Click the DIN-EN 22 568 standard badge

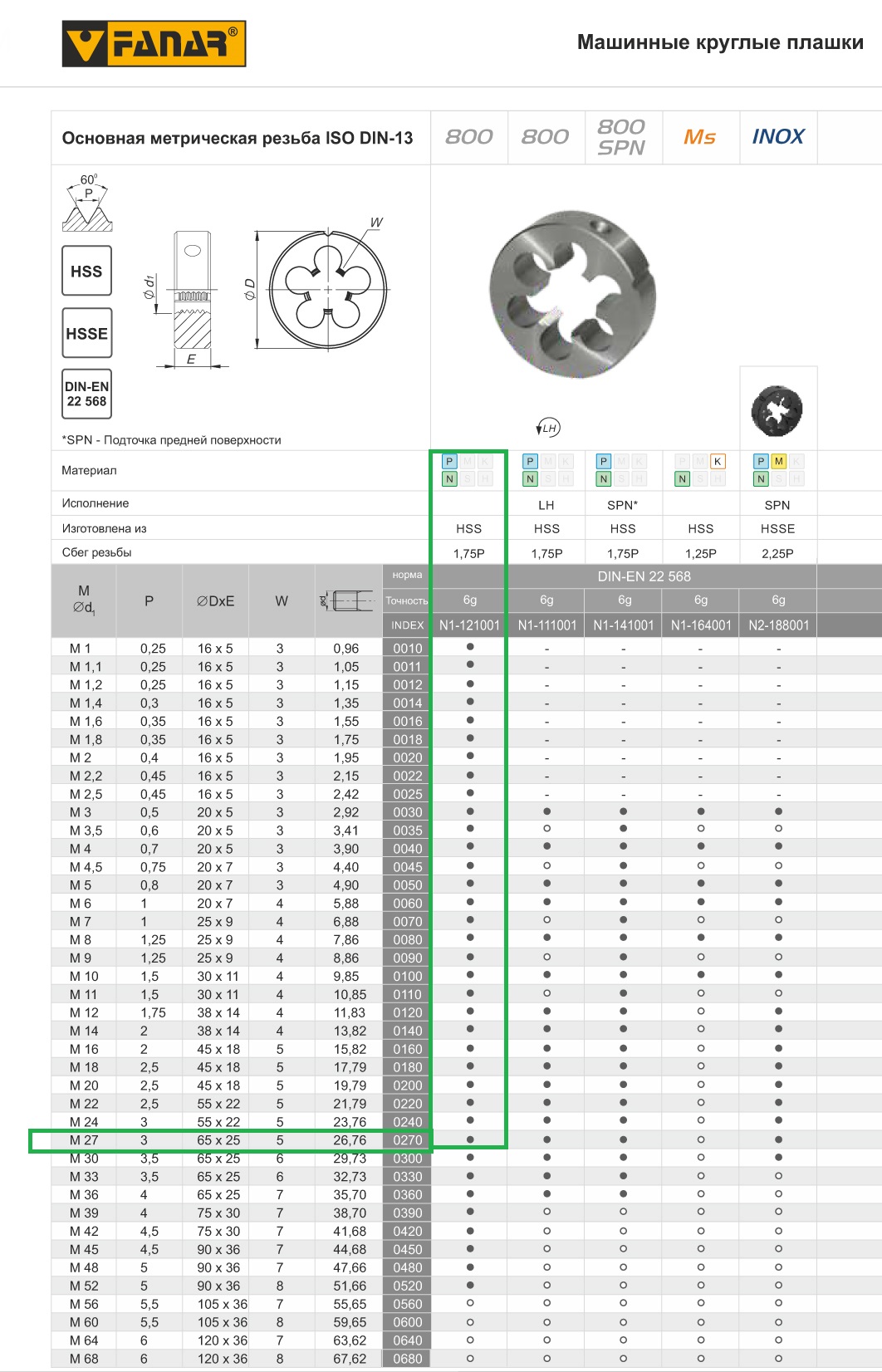point(86,394)
